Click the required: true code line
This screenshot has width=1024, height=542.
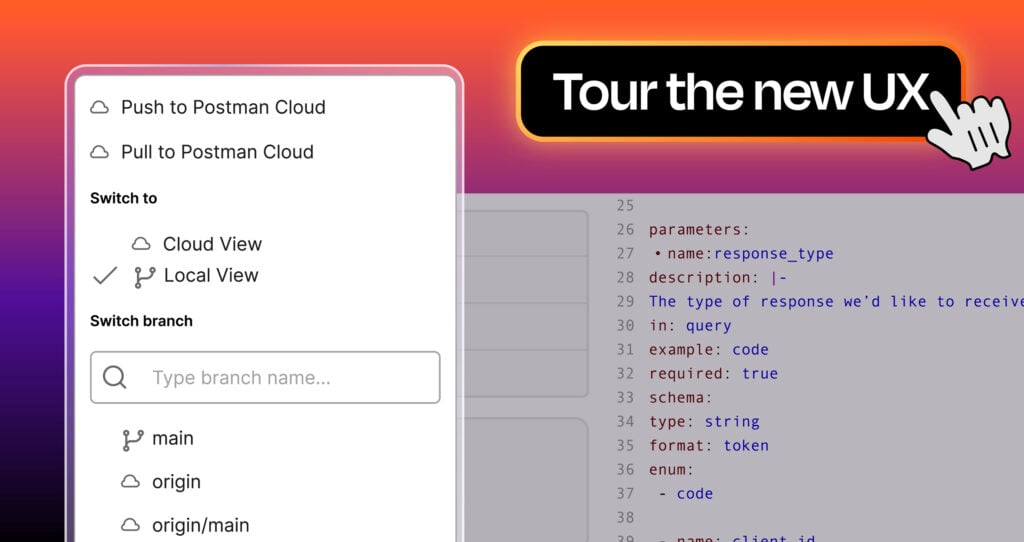712,374
